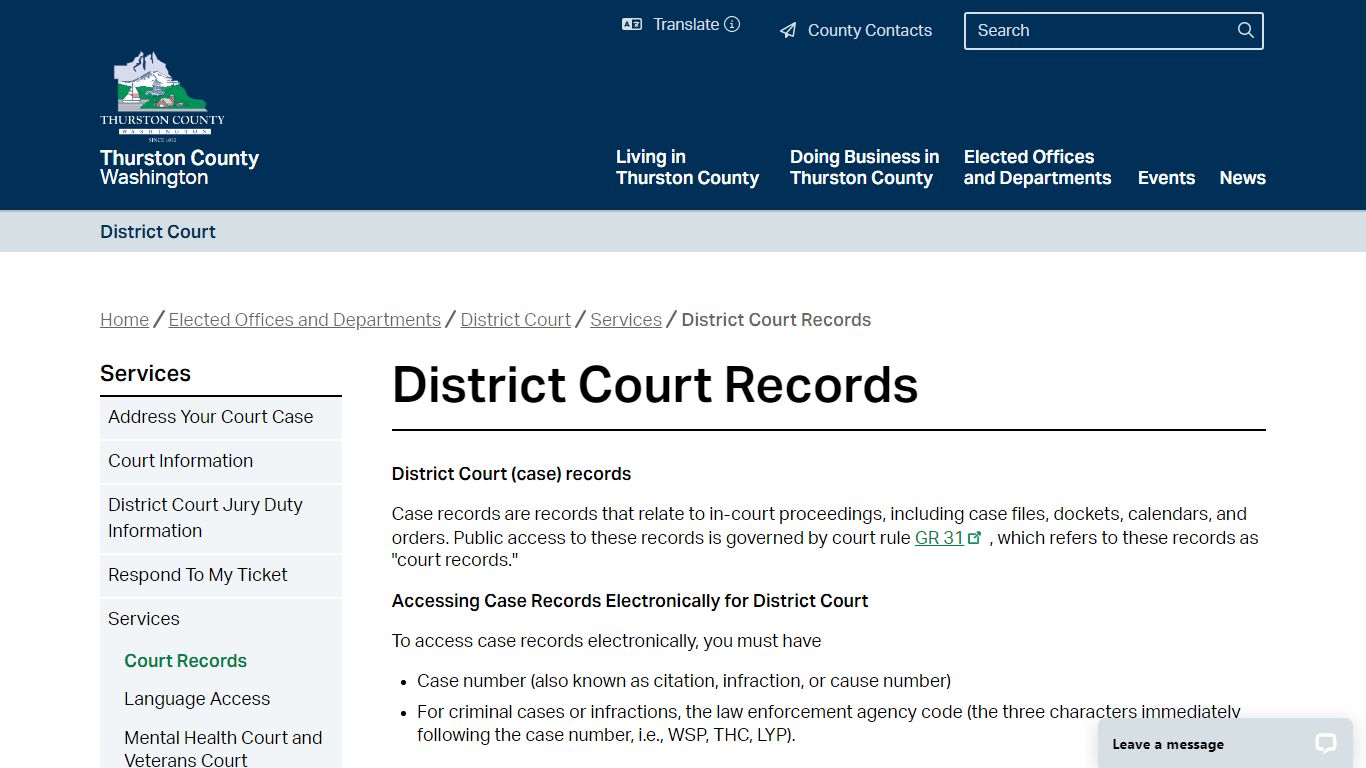Click the Services sidebar heading
The width and height of the screenshot is (1366, 768).
pos(145,373)
